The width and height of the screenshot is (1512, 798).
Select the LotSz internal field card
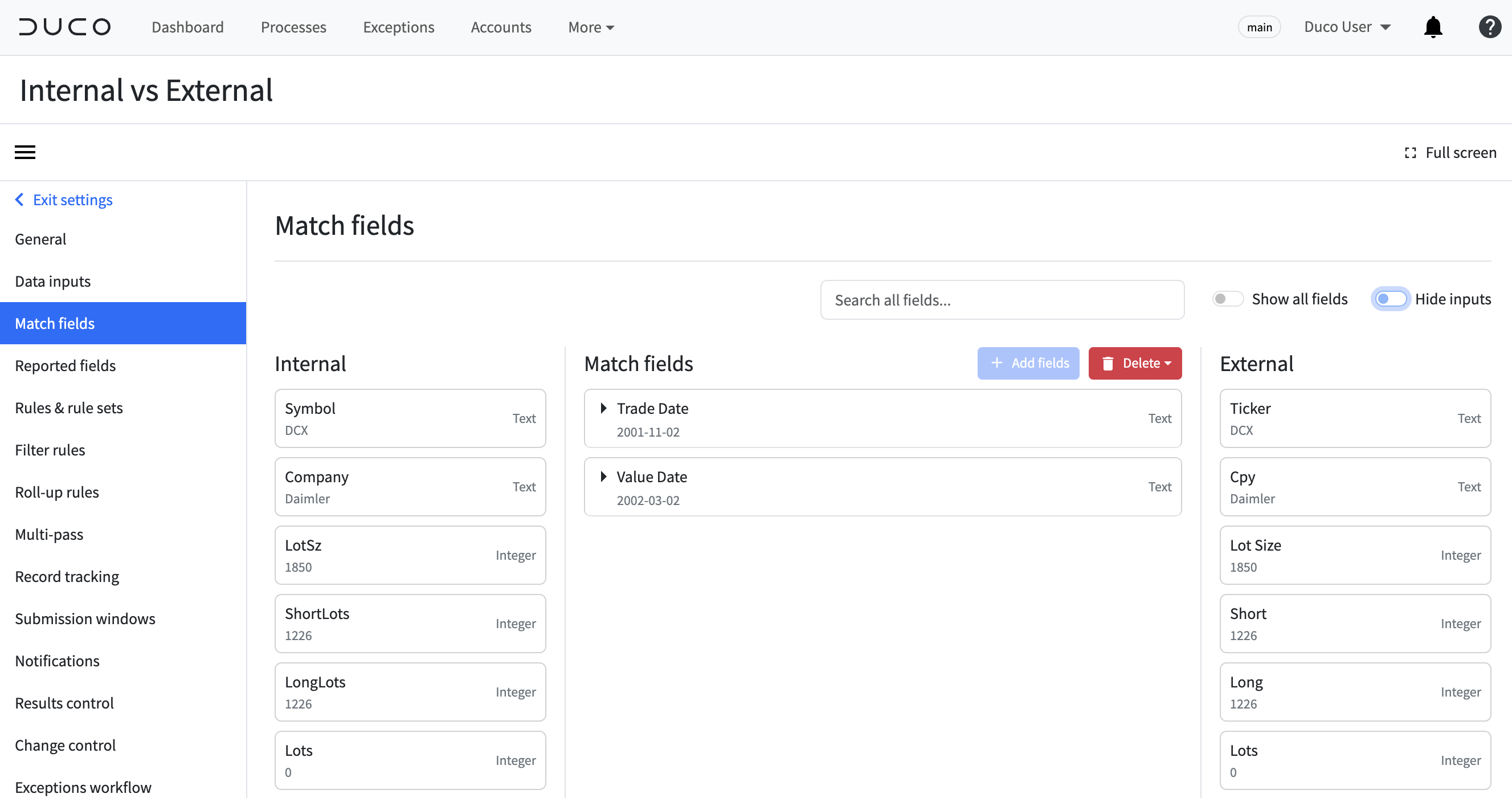pos(410,555)
